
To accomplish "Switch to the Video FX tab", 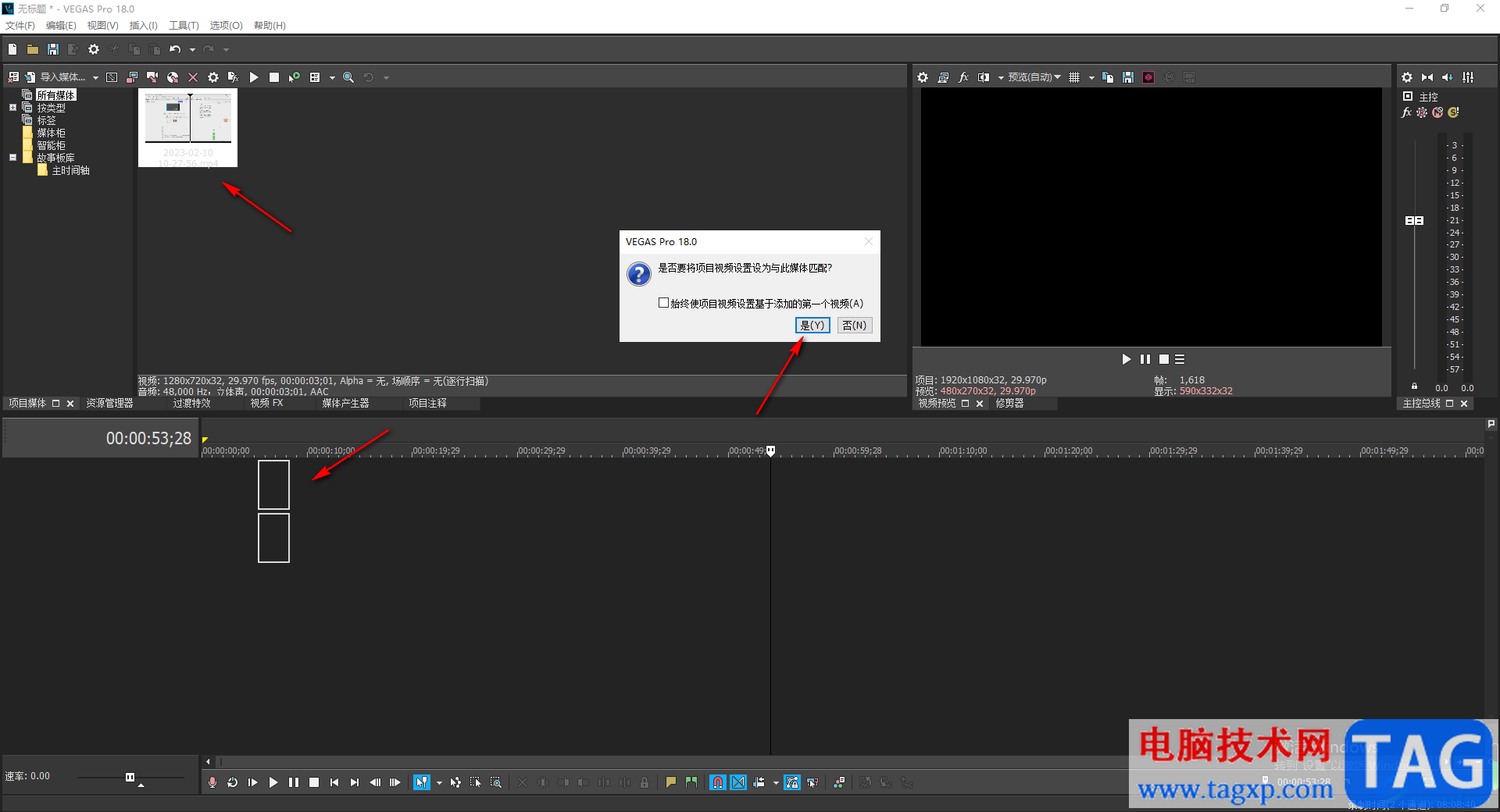I will tap(266, 404).
